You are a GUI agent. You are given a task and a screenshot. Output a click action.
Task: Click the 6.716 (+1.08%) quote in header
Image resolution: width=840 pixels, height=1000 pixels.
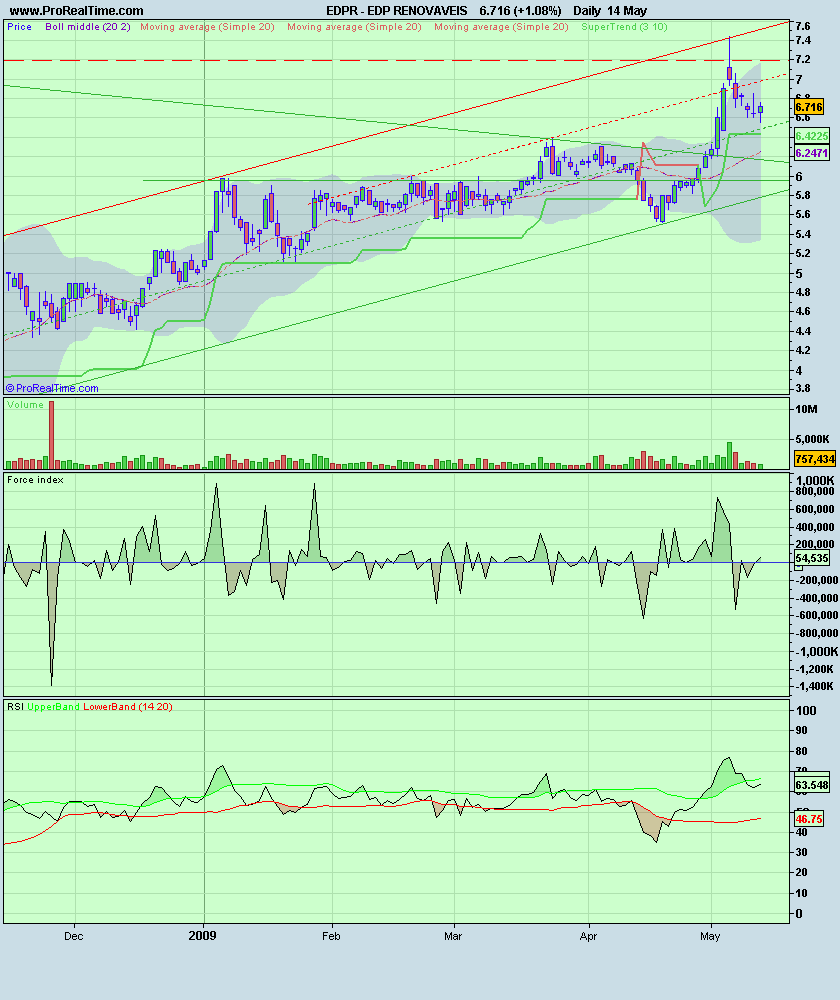520,11
